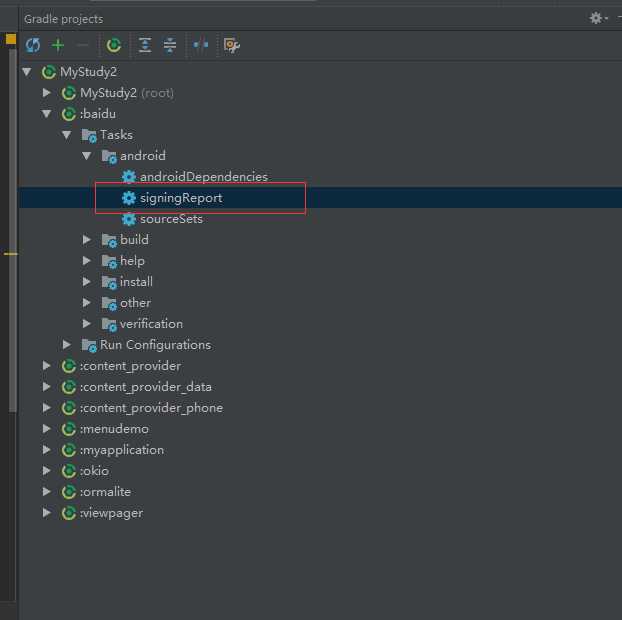The width and height of the screenshot is (622, 620).
Task: Select ':content_provider_phone' label
Action: click(x=152, y=408)
